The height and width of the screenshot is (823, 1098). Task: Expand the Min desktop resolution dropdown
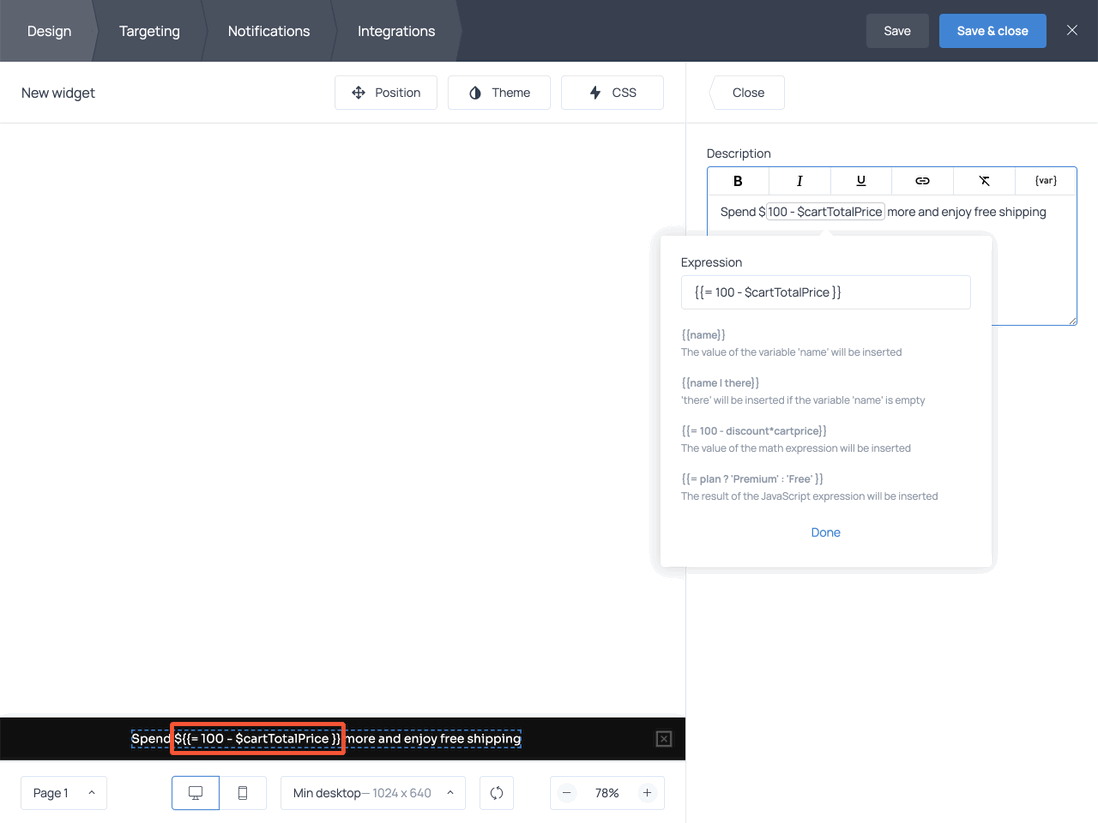[373, 793]
